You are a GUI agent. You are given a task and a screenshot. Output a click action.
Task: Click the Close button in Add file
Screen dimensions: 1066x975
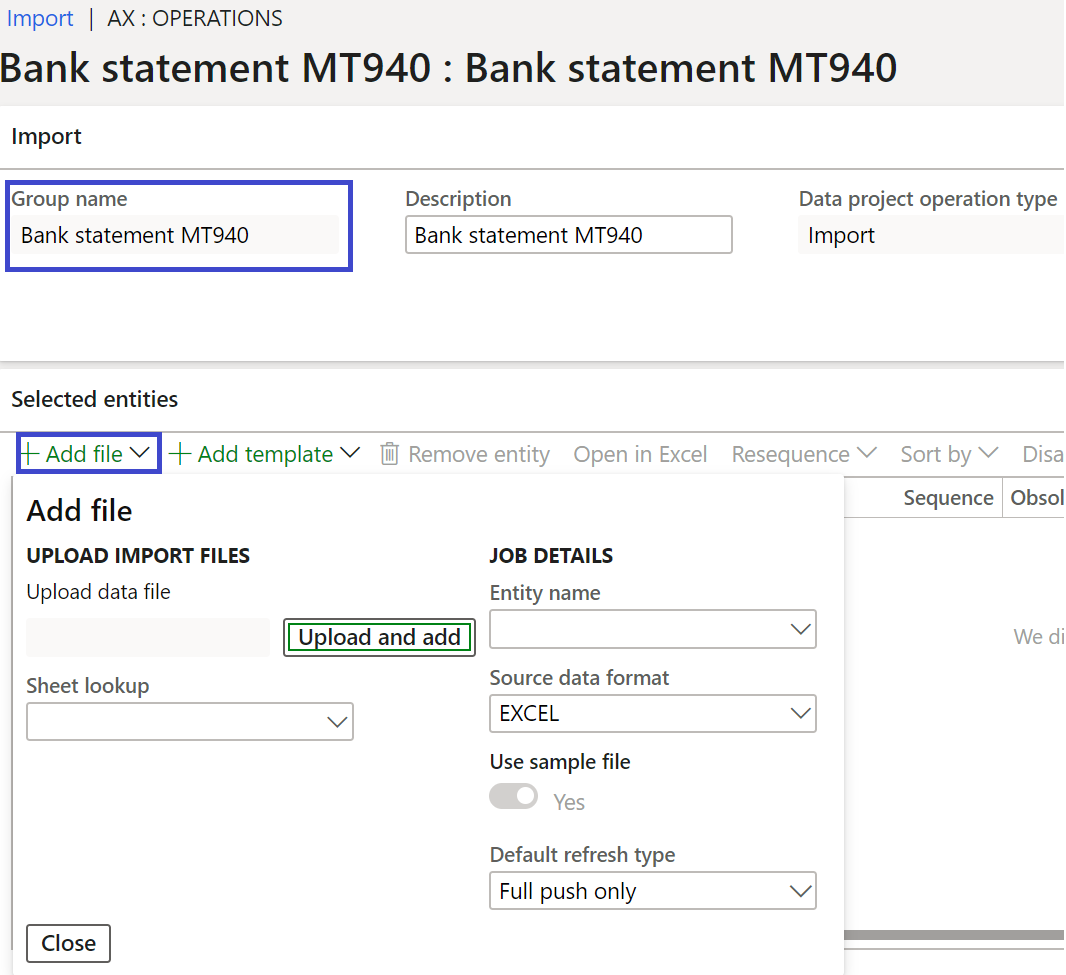click(68, 943)
